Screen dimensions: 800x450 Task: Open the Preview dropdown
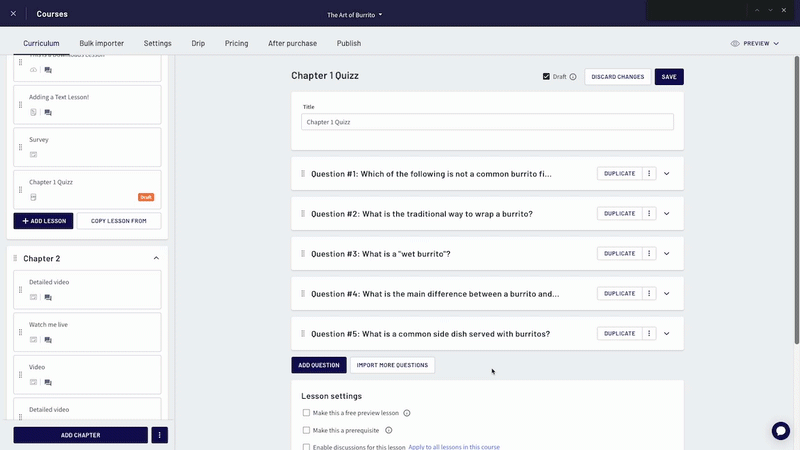pyautogui.click(x=755, y=43)
